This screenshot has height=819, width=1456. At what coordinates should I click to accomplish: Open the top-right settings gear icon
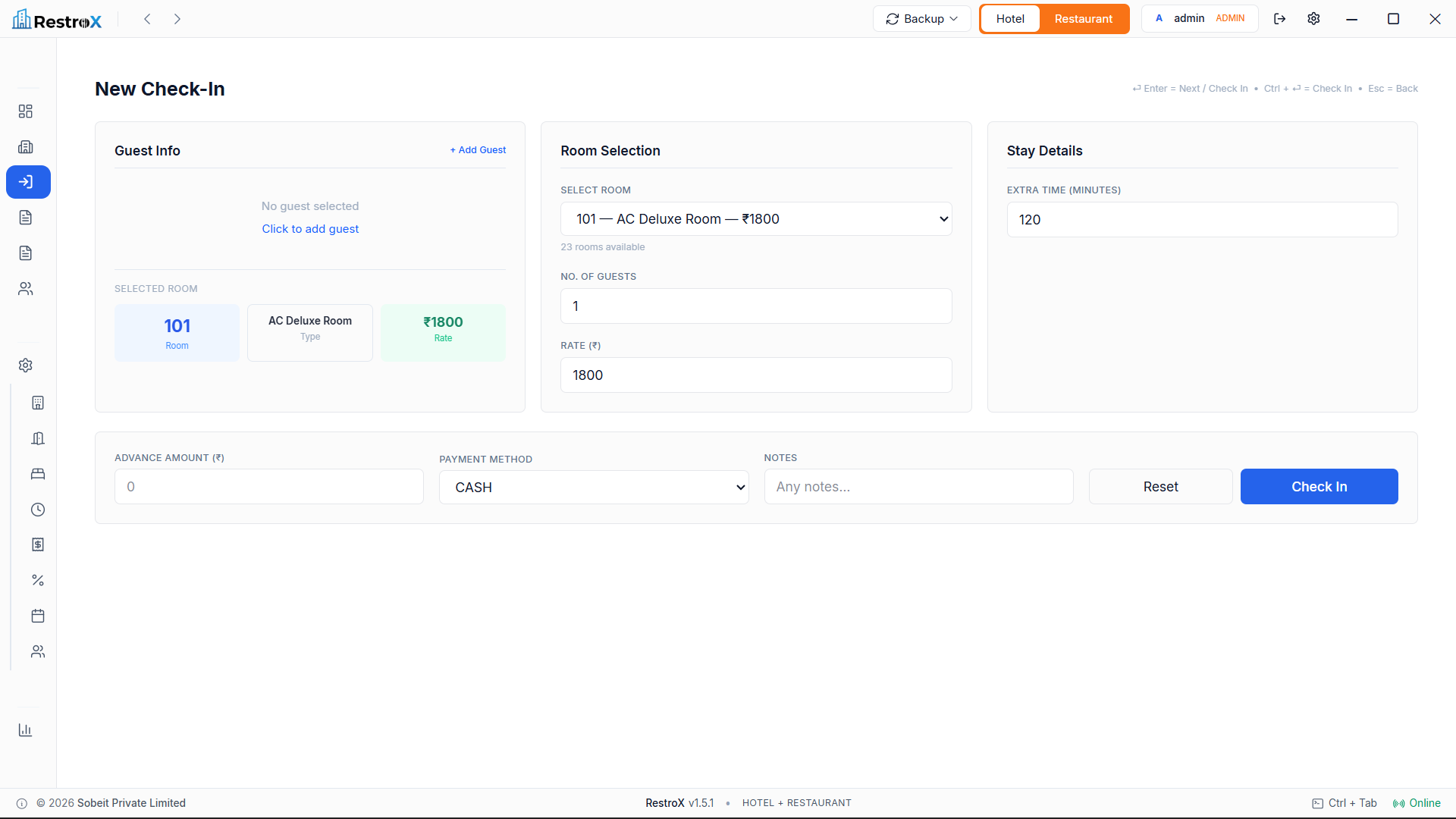point(1314,19)
